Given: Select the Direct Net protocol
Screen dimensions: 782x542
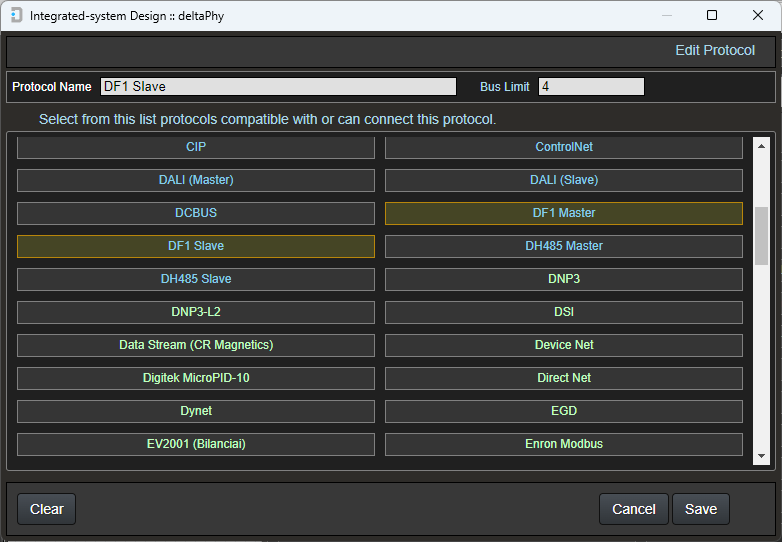Looking at the screenshot, I should pos(564,377).
